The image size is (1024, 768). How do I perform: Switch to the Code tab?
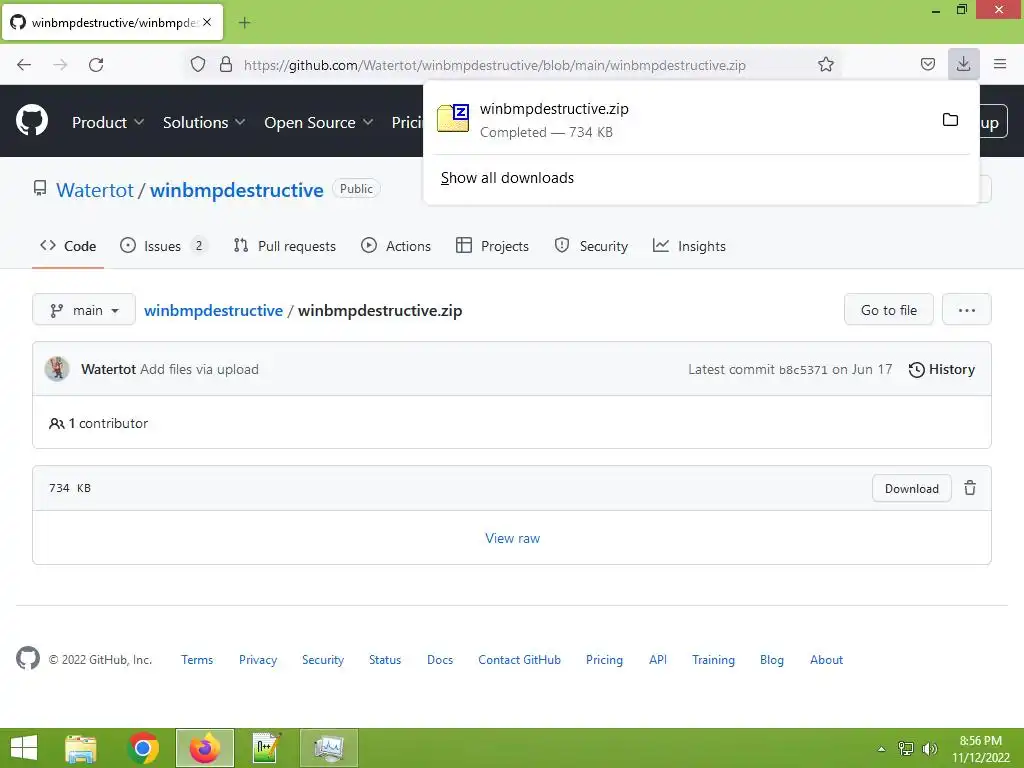pos(68,246)
